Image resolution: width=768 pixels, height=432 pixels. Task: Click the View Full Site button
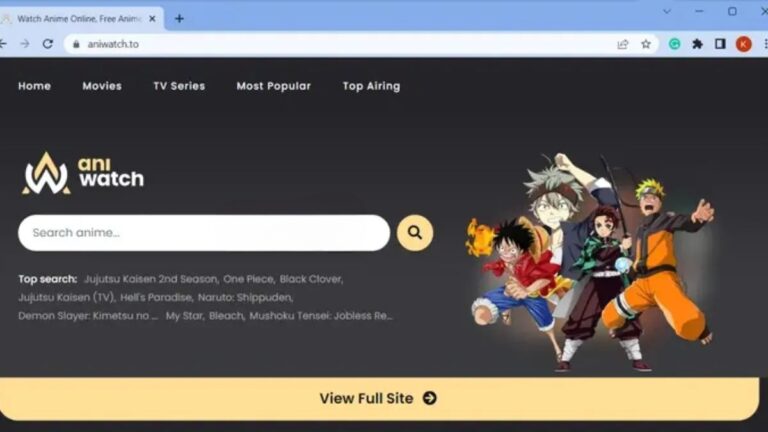[378, 398]
